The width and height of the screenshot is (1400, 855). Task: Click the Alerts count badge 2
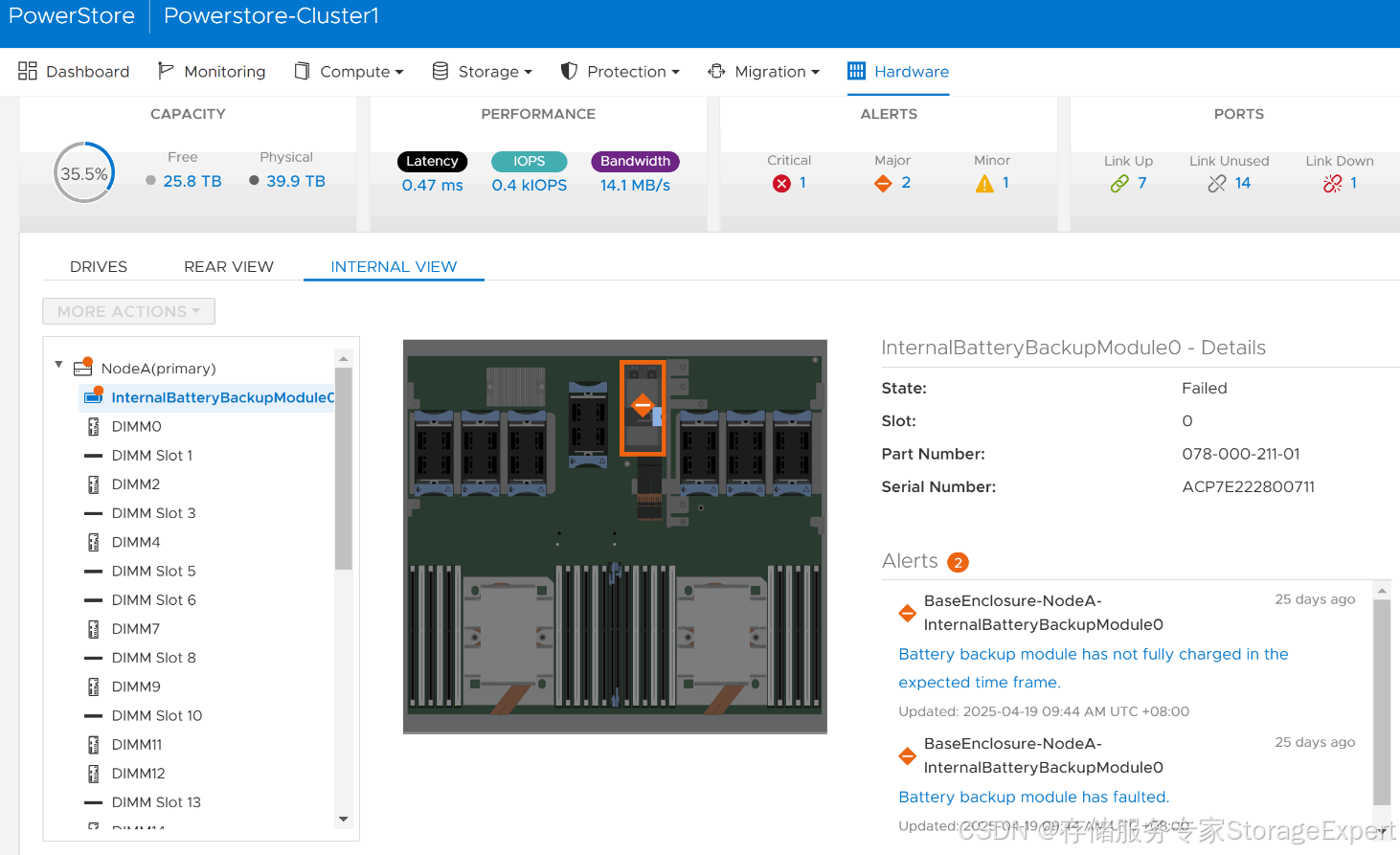[x=958, y=562]
